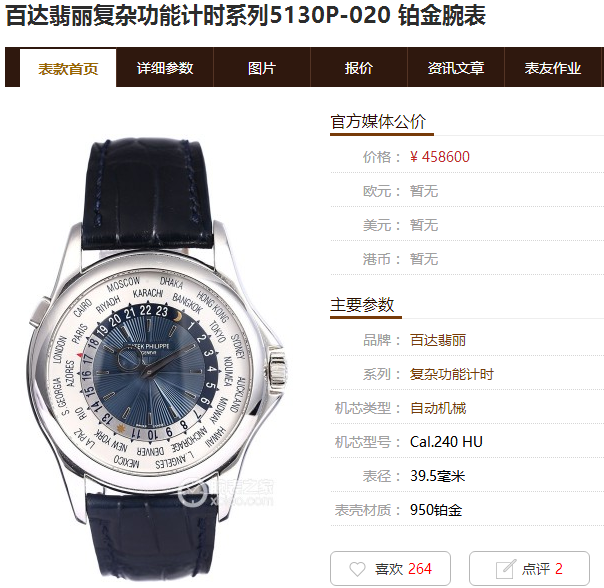Open the 表友作业 tab
604x588 pixels.
553,68
